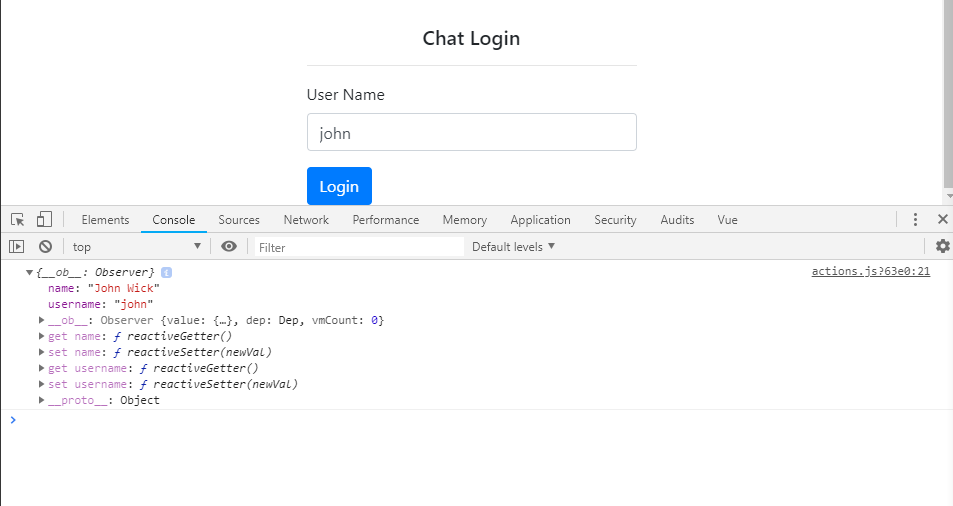Expand the set name reactiveSetter entry
The width and height of the screenshot is (953, 506).
(41, 352)
